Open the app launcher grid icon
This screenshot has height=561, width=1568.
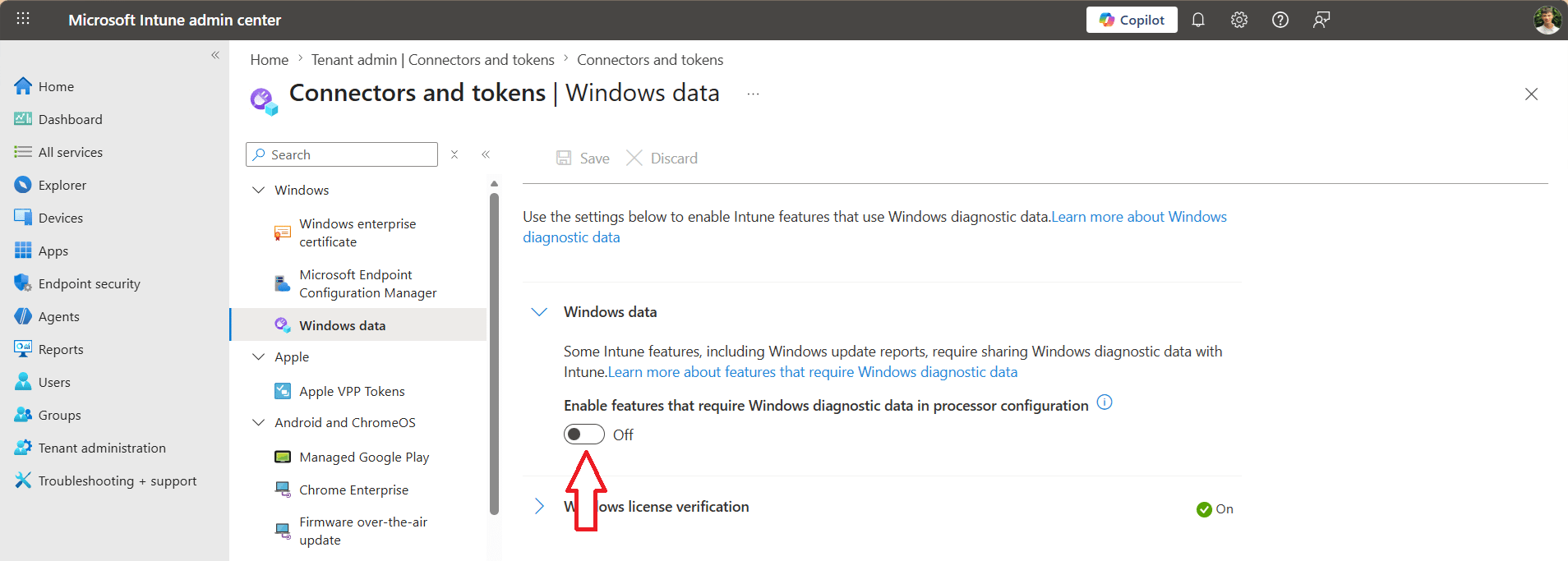pos(23,19)
